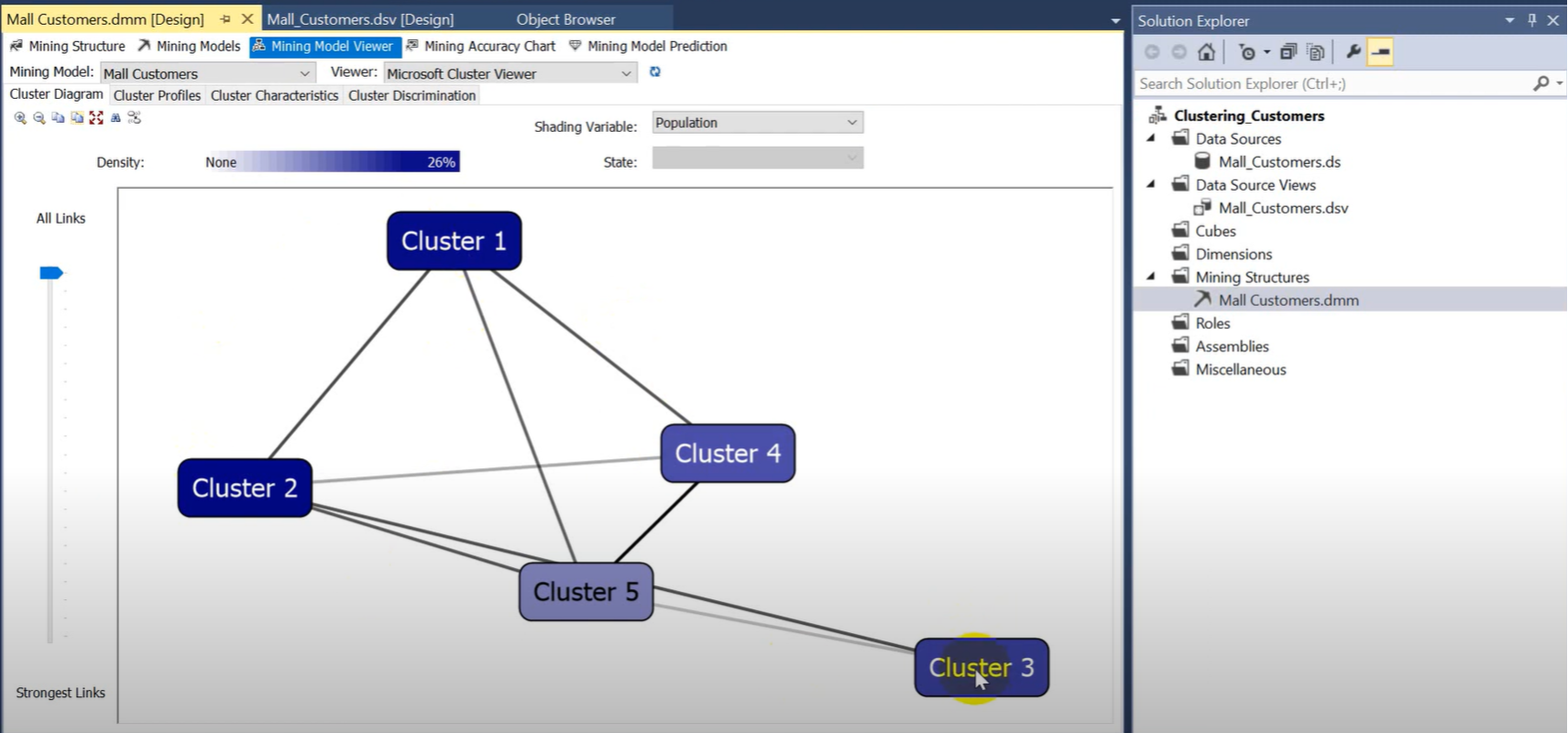Click the Zoom In icon in diagram toolbar
Screen dimensions: 1568x733
point(20,118)
